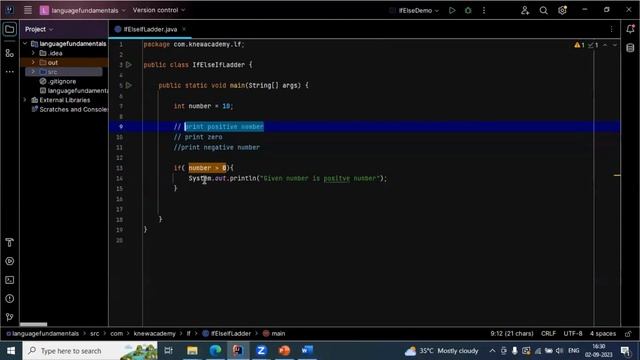The width and height of the screenshot is (640, 360).
Task: Show more tool windows ellipsis
Action: click(9, 71)
